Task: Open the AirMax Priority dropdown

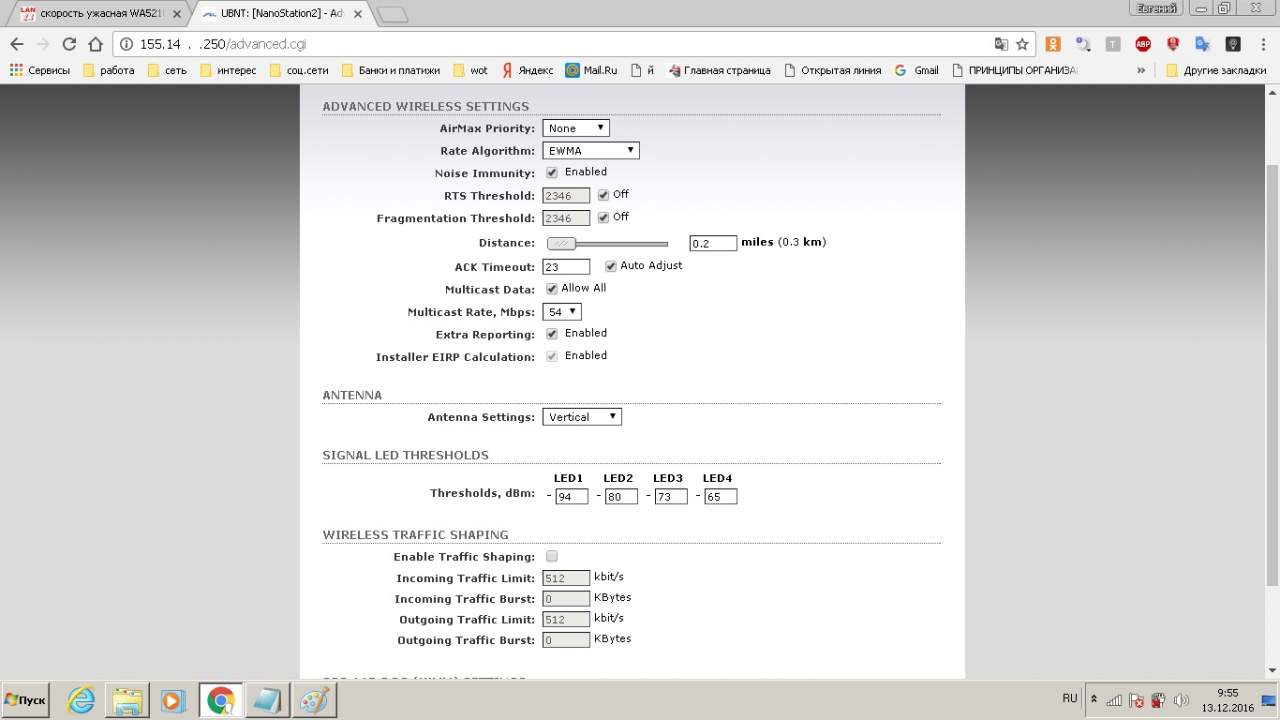Action: click(576, 128)
